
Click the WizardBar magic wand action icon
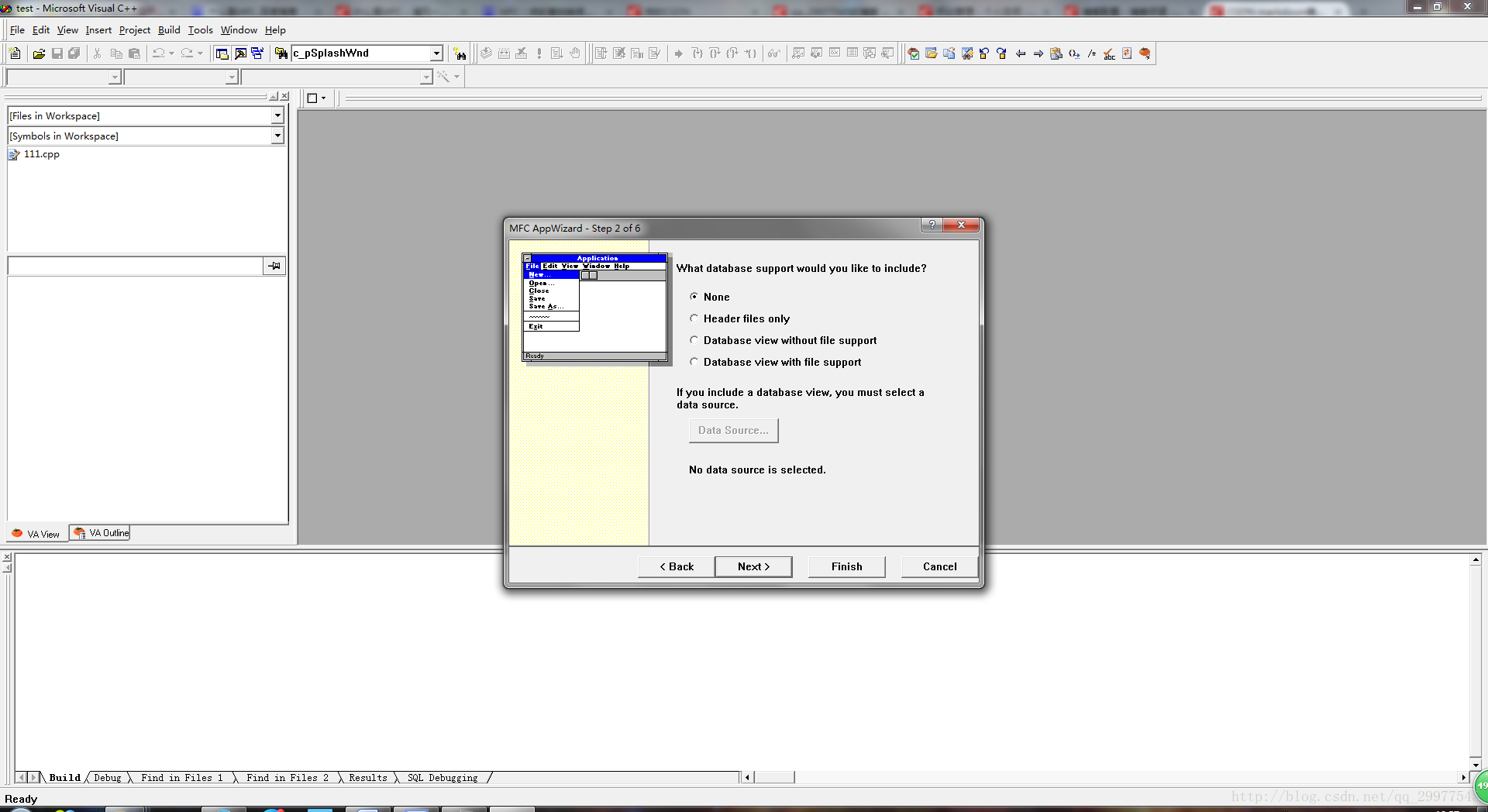[443, 77]
